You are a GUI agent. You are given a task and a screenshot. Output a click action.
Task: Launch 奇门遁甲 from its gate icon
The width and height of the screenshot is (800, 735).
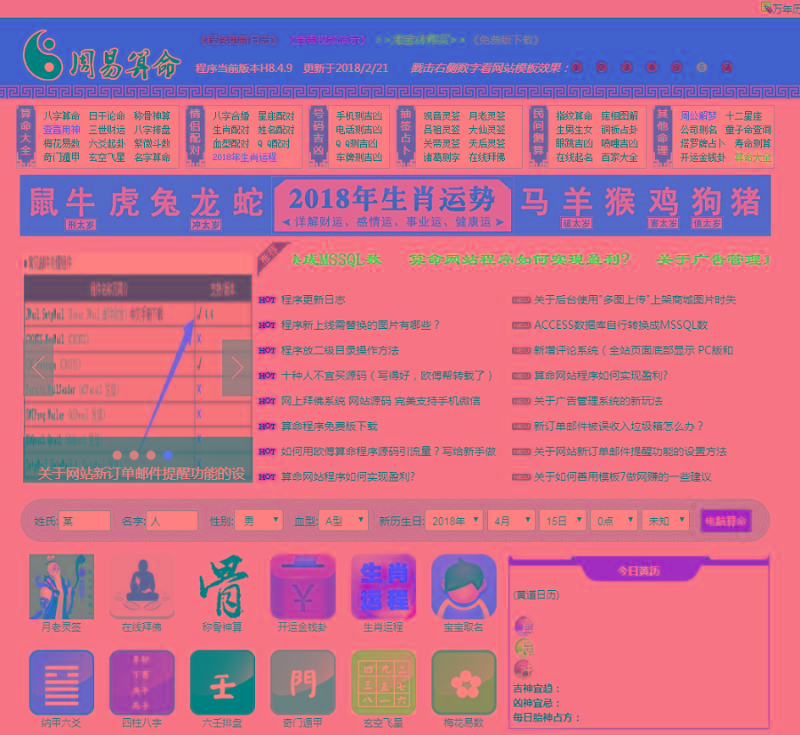coord(303,683)
